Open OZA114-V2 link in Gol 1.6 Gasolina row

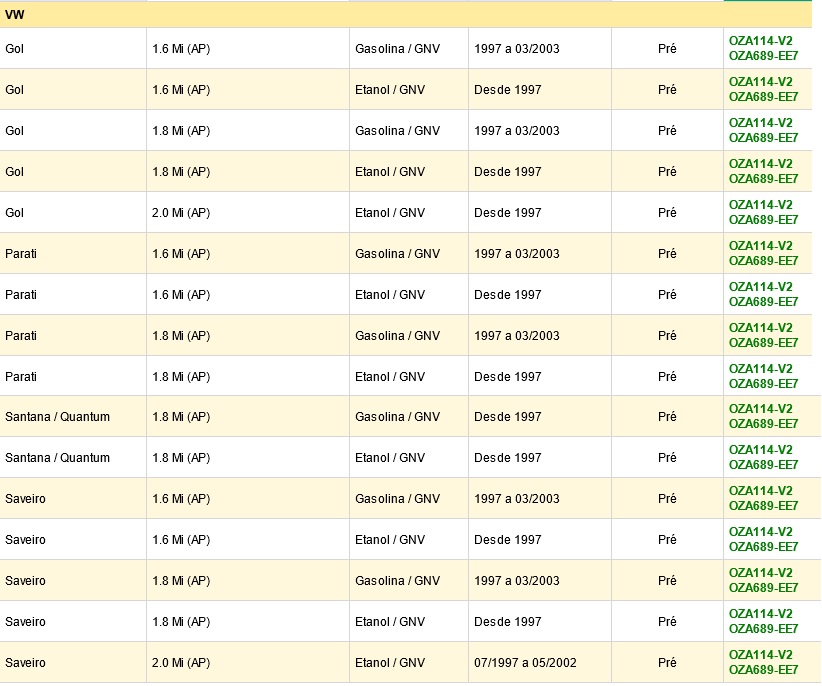click(x=760, y=41)
